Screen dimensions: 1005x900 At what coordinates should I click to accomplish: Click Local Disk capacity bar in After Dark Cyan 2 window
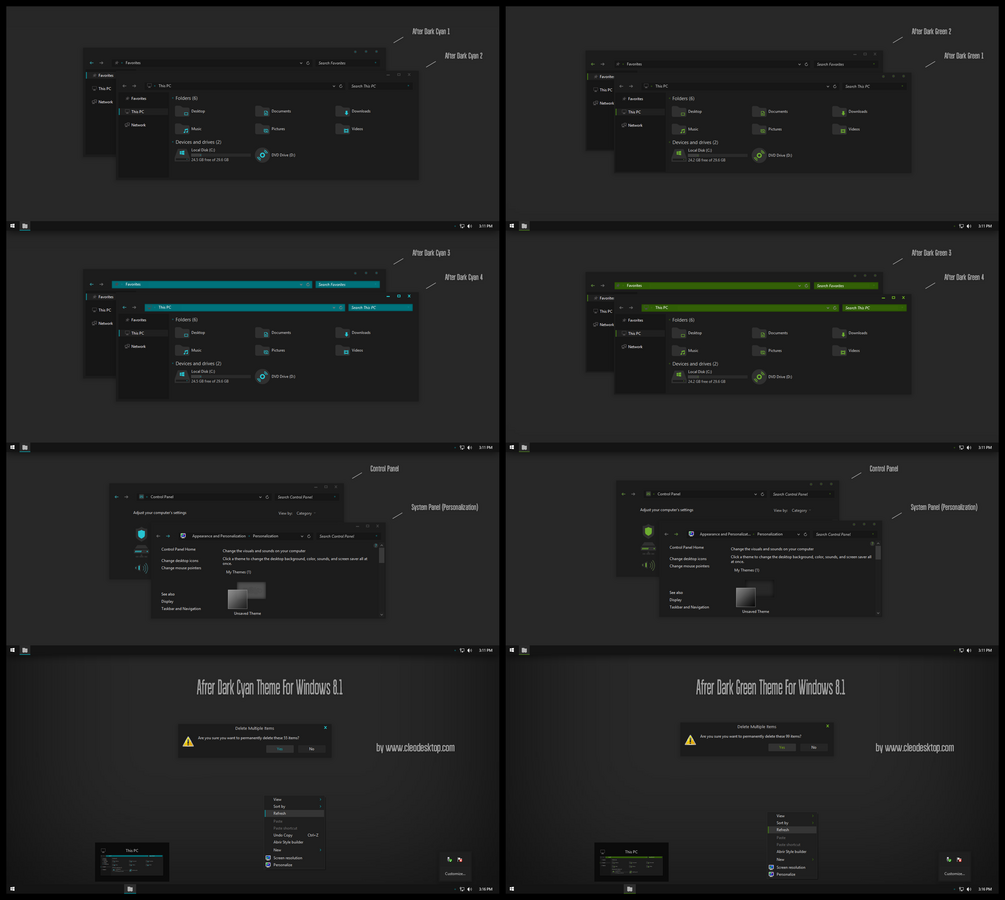pos(220,154)
